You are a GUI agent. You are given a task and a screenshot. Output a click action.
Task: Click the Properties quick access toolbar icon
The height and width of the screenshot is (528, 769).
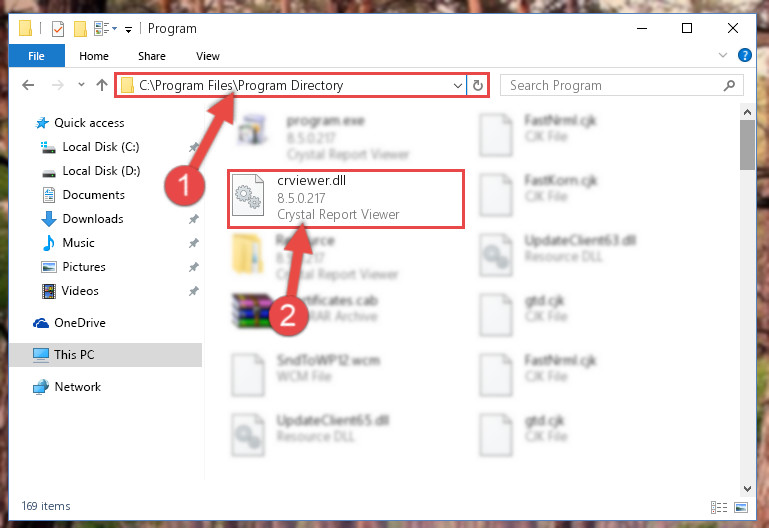point(58,28)
